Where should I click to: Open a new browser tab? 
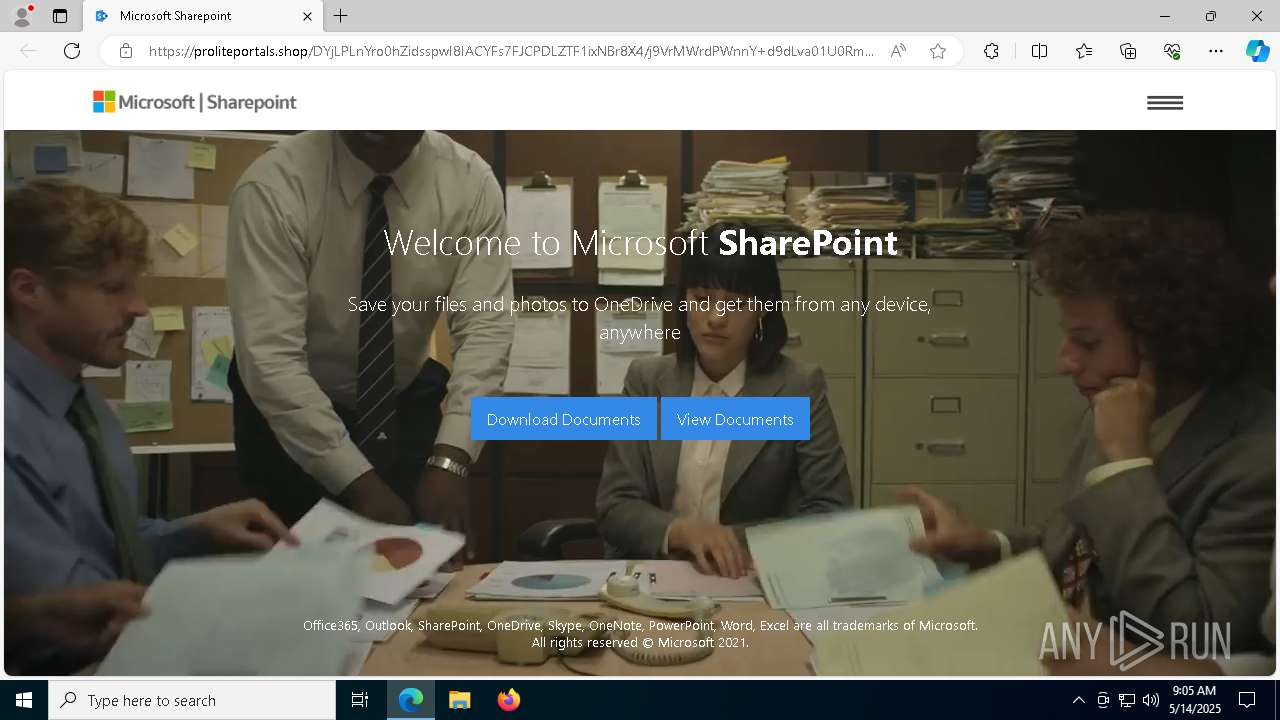341,16
